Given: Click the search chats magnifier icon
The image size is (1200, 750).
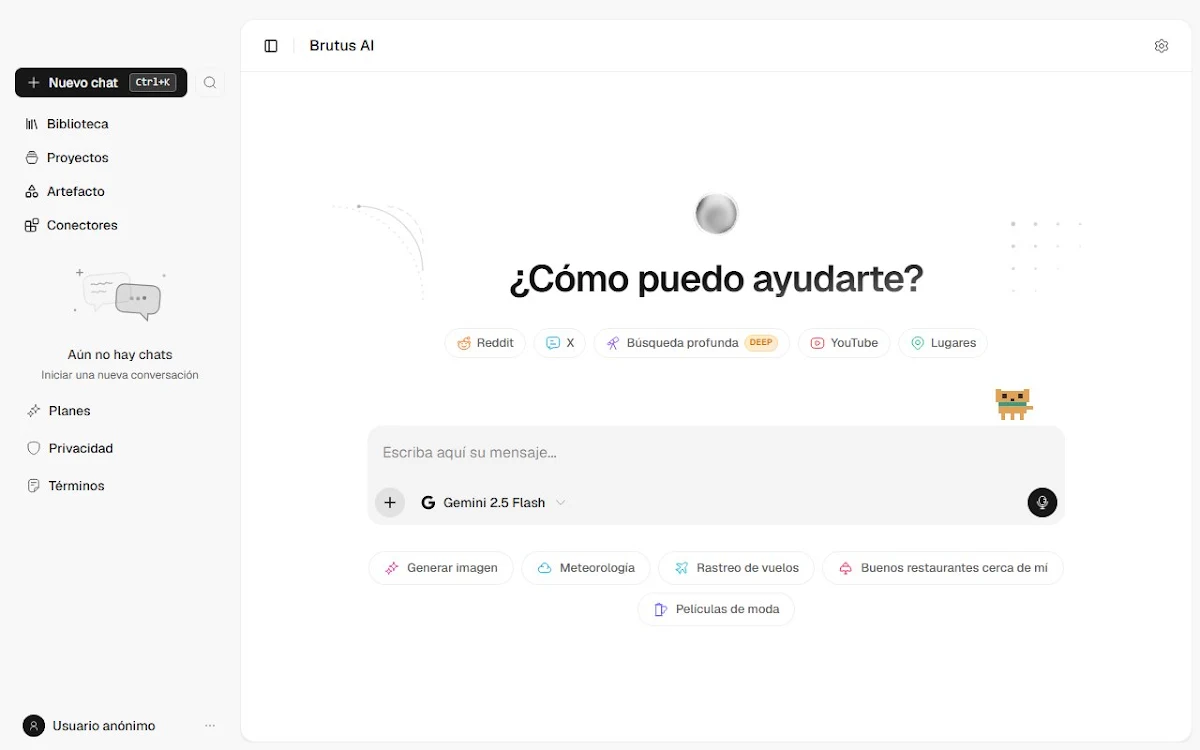Looking at the screenshot, I should point(210,83).
